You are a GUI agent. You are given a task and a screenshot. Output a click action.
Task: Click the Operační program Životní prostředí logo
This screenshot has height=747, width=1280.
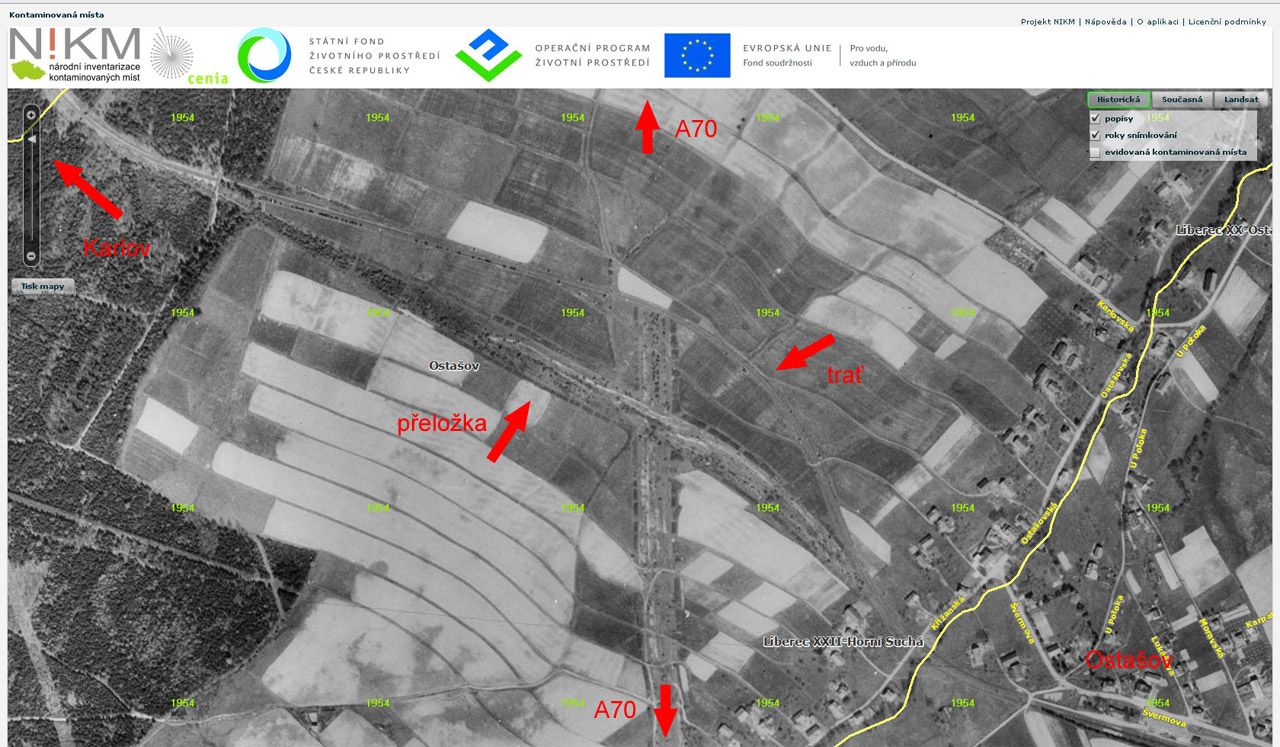(553, 56)
